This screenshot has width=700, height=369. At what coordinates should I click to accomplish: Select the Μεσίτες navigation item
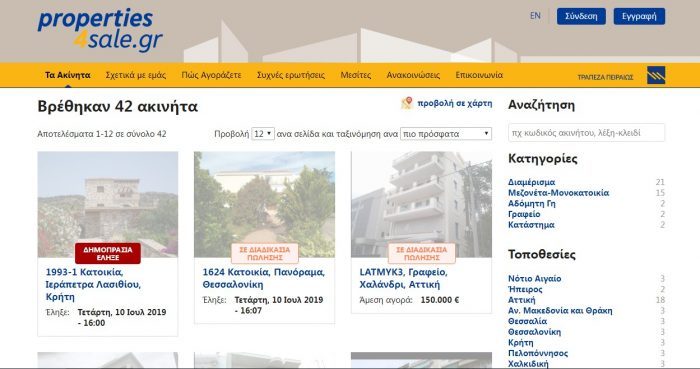(355, 75)
